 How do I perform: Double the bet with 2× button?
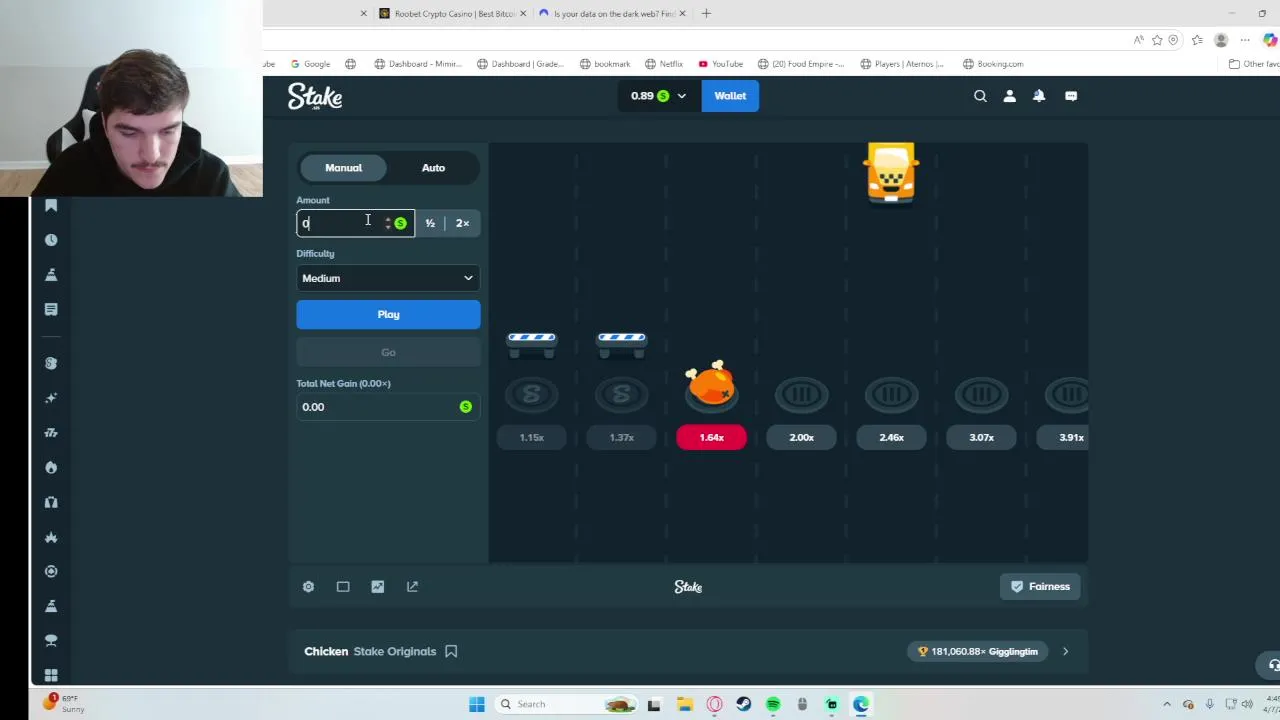coord(462,223)
